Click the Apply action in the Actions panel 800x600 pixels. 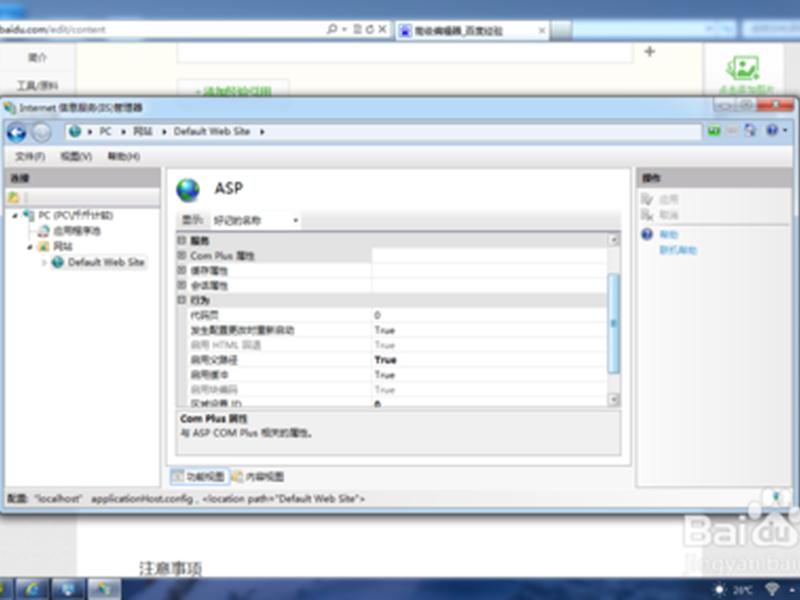coord(668,199)
